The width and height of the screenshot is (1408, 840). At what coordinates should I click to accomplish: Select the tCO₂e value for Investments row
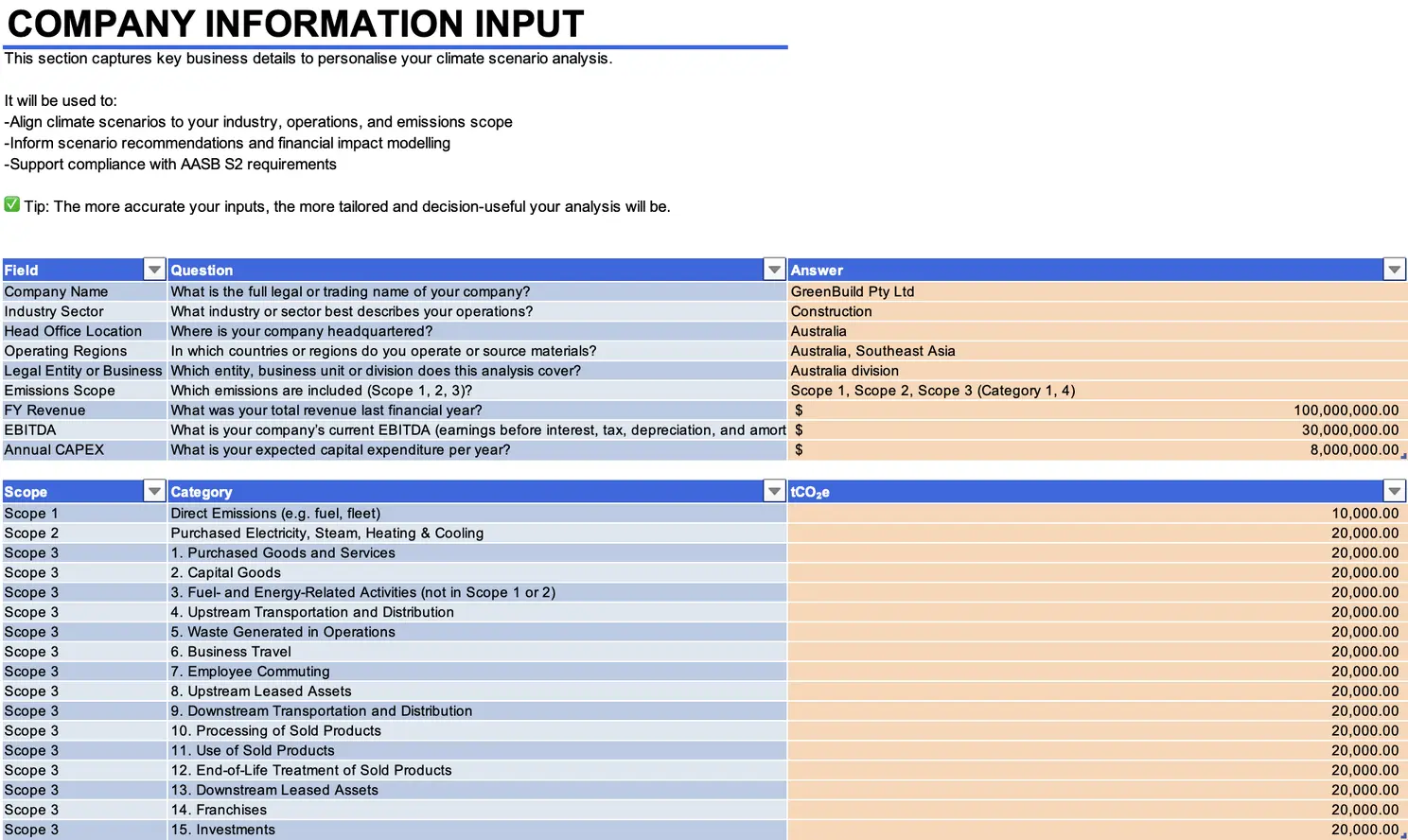click(1098, 830)
